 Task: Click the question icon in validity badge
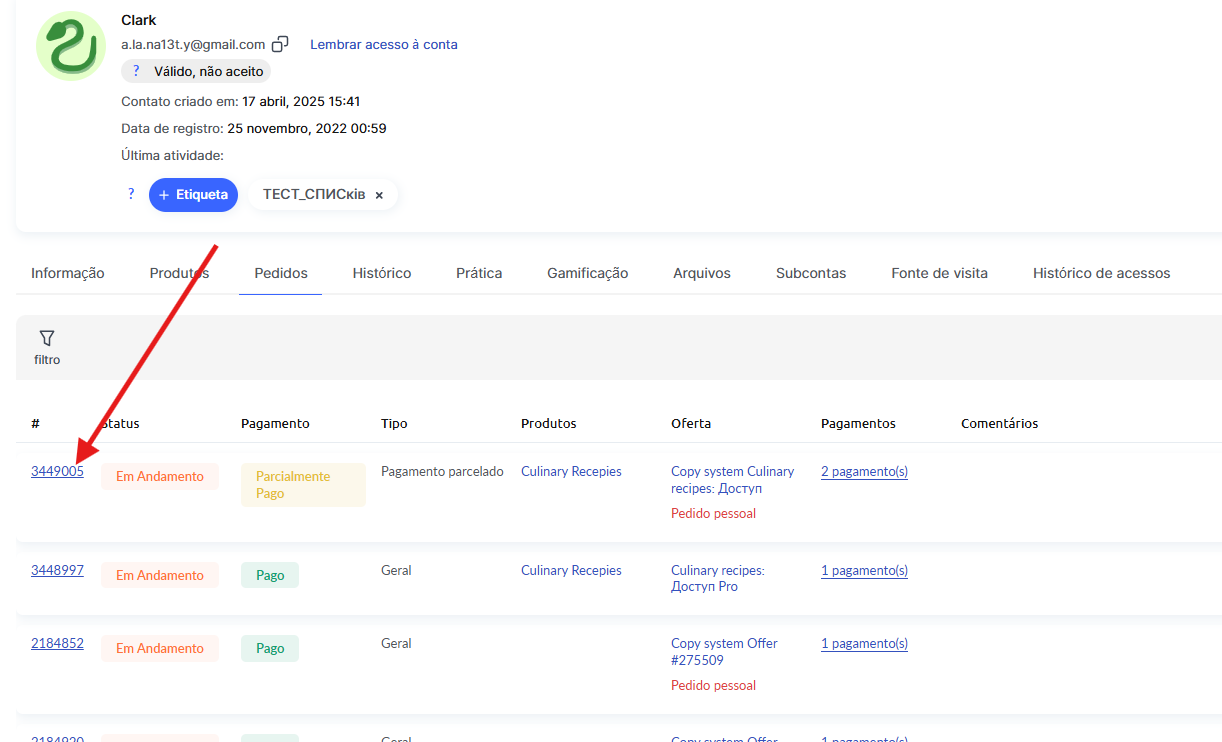coord(136,71)
